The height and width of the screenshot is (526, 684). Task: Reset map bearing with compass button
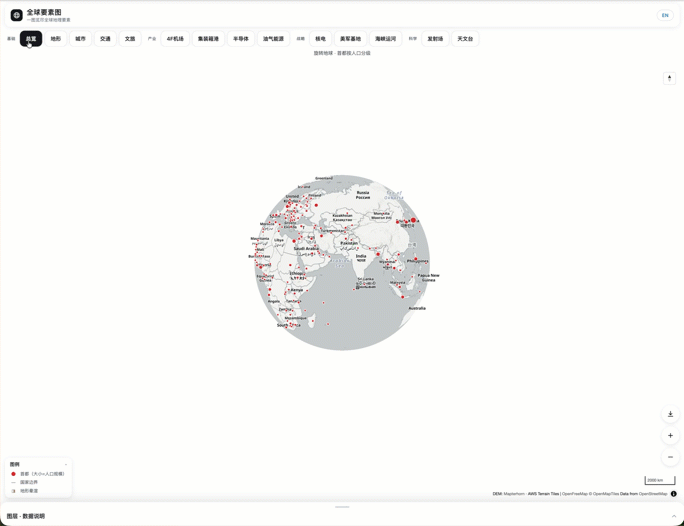tap(669, 79)
